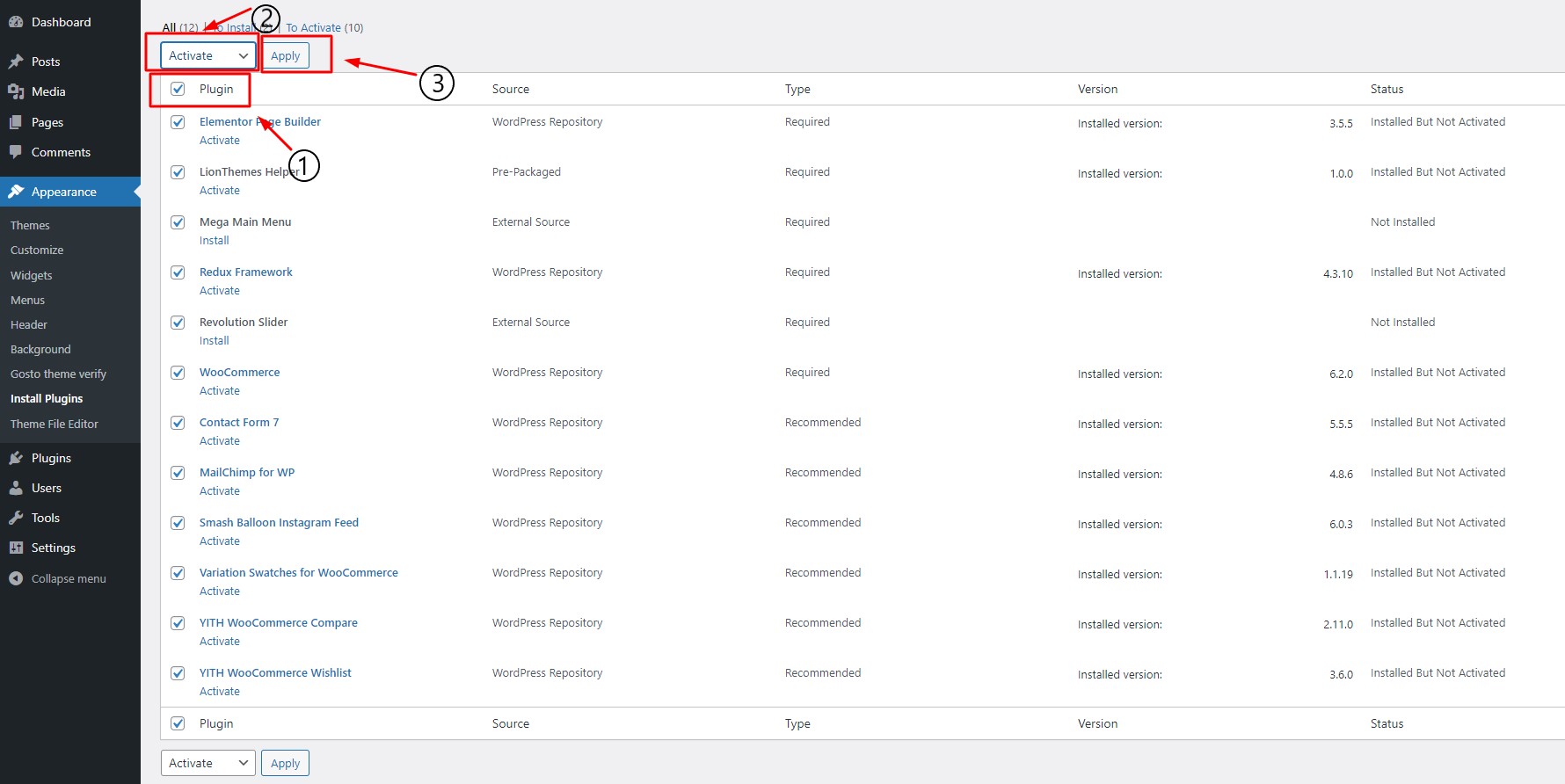The height and width of the screenshot is (784, 1565).
Task: Open the Header submenu item
Action: pos(29,324)
